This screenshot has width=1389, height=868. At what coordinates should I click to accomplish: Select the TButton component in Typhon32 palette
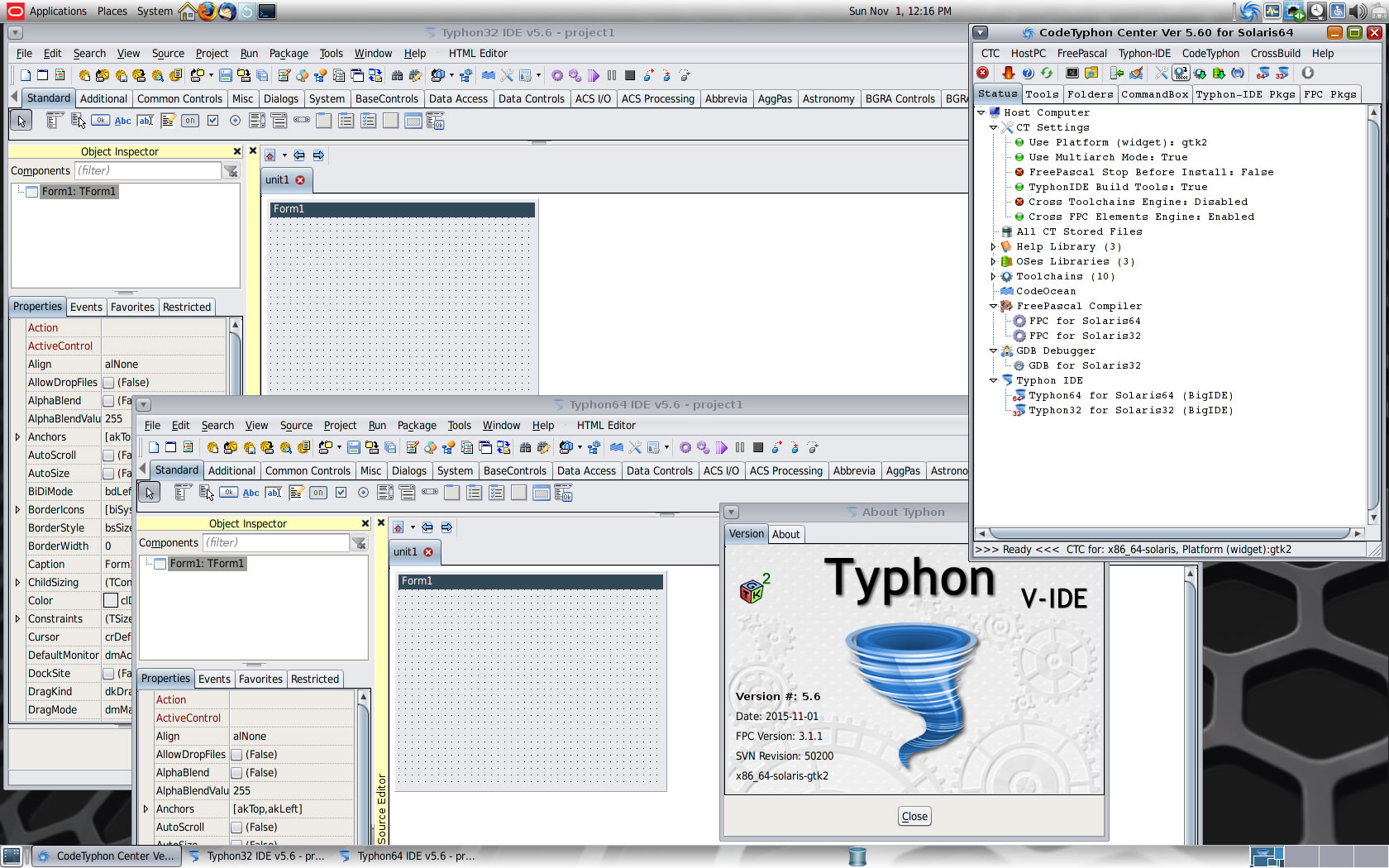[x=100, y=121]
